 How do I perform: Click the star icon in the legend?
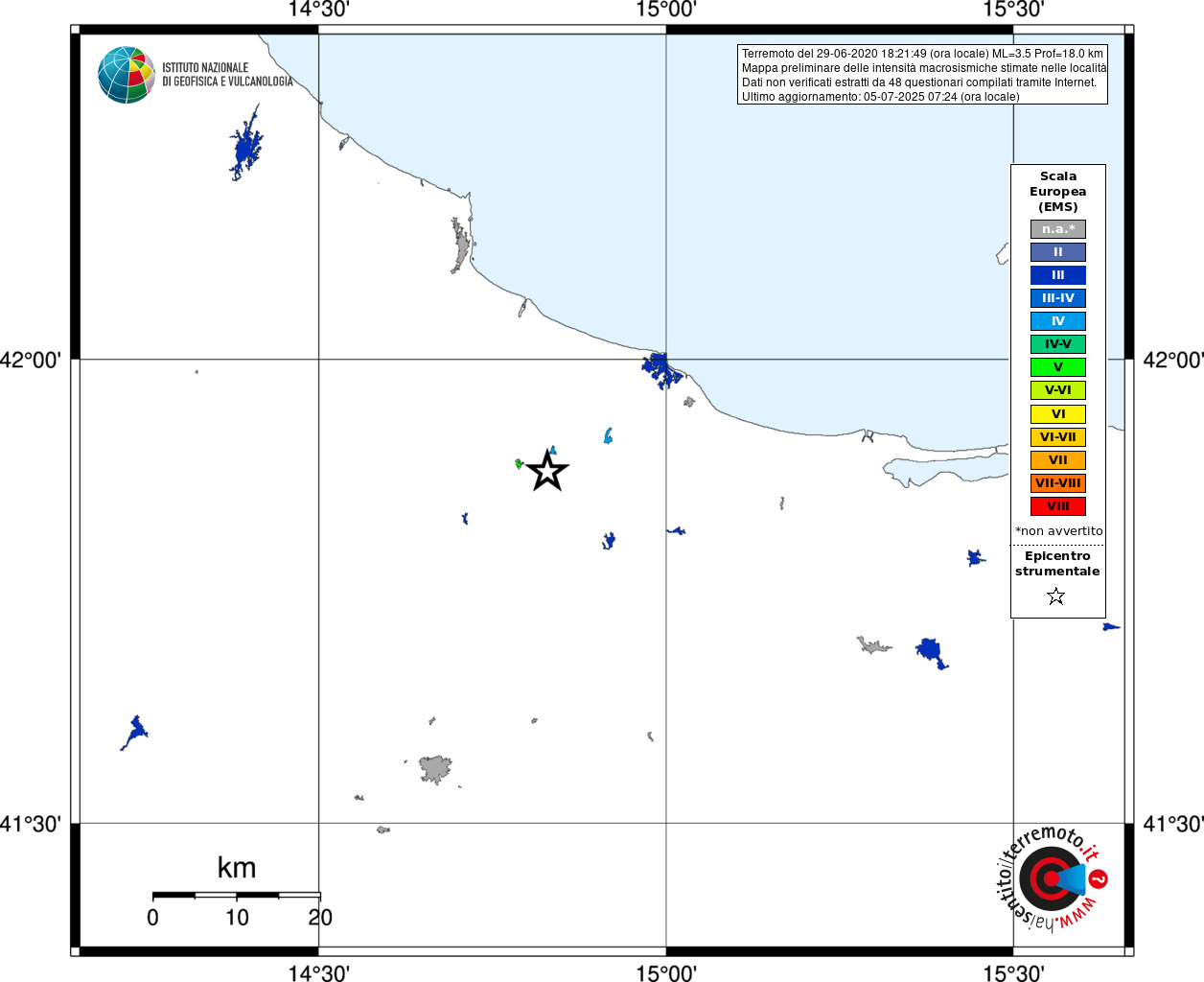1056,596
